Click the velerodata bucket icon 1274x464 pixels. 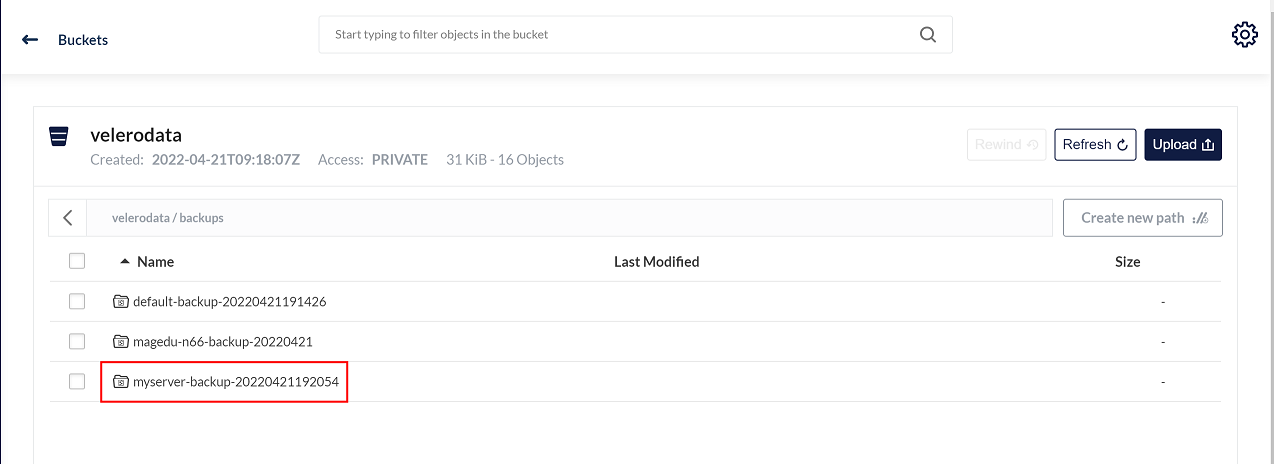[x=59, y=136]
